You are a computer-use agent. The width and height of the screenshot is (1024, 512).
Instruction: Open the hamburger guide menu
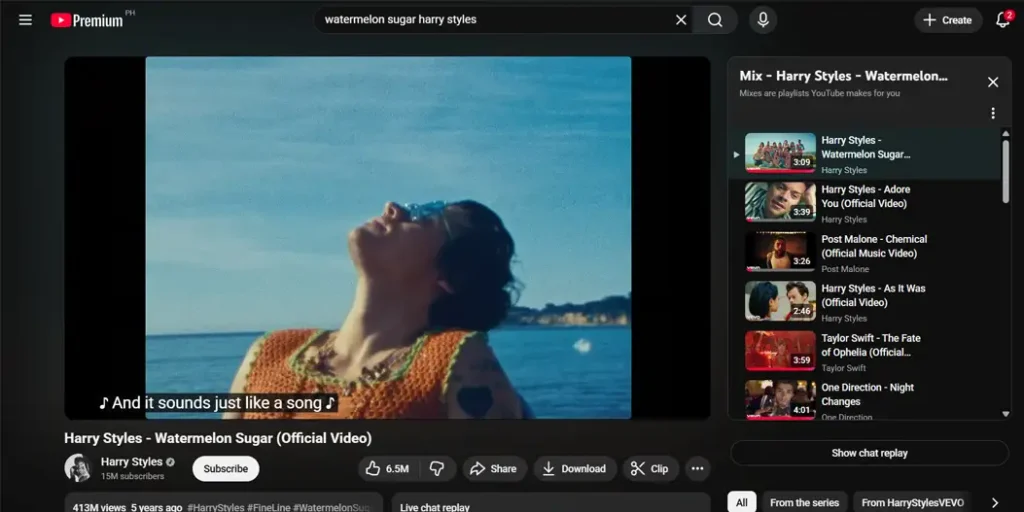coord(25,20)
